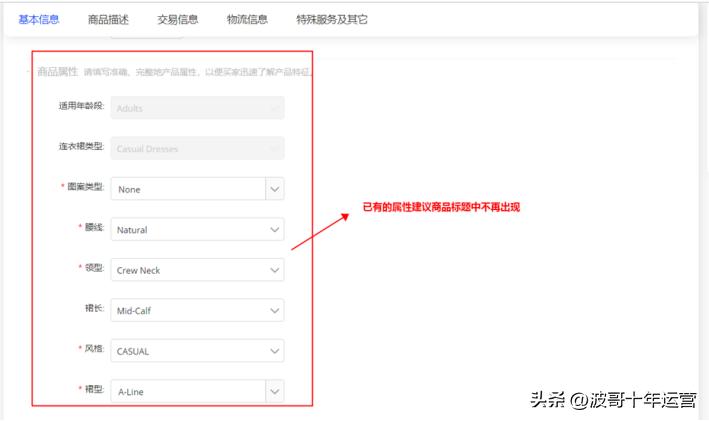Click the 图案类型 field label
This screenshot has width=709, height=421.
click(85, 186)
